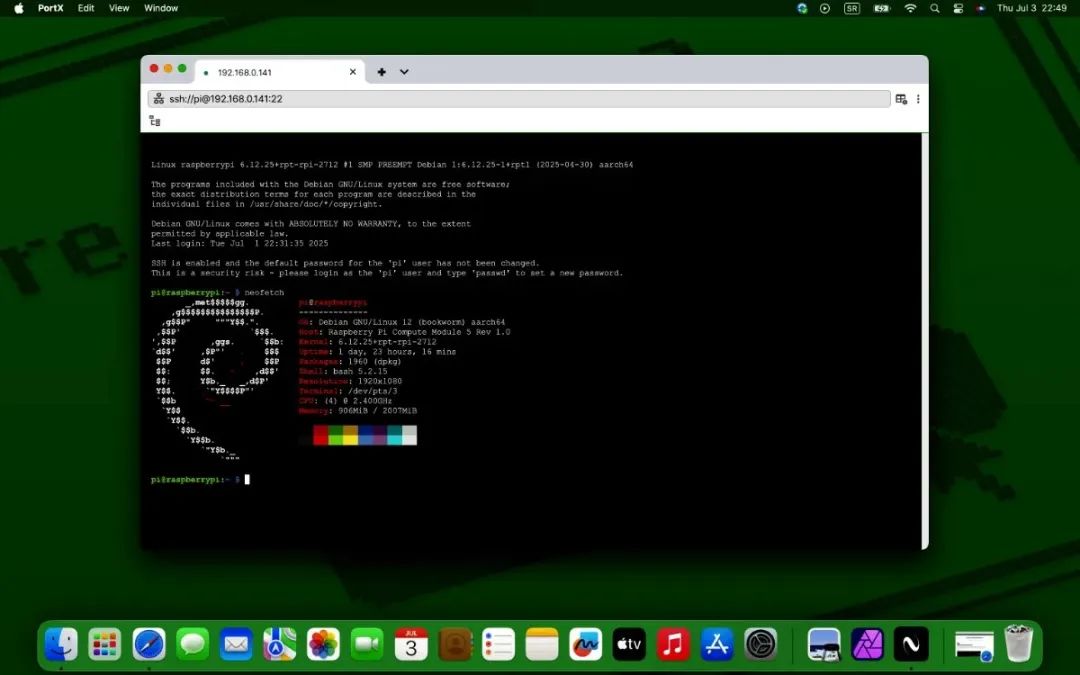1080x675 pixels.
Task: Select the 192.168.0.141 session tab
Action: point(280,72)
